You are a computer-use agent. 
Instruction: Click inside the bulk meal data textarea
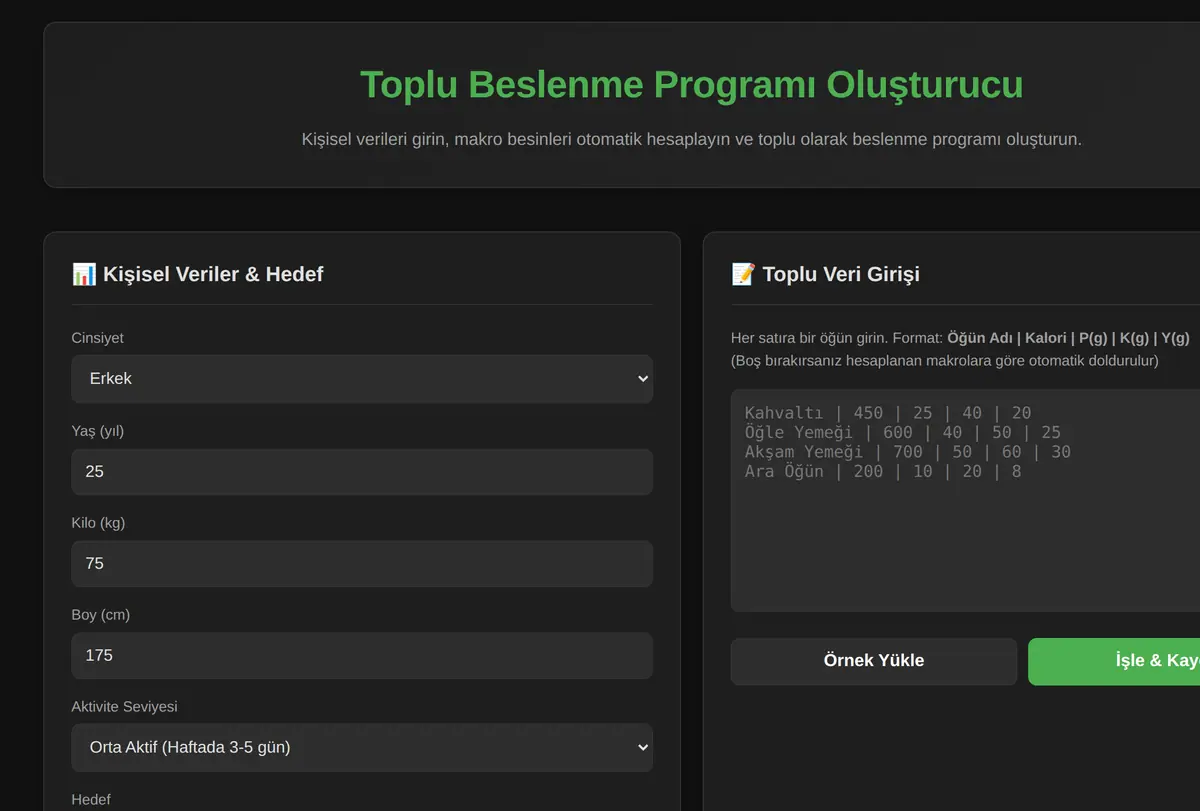pyautogui.click(x=966, y=500)
